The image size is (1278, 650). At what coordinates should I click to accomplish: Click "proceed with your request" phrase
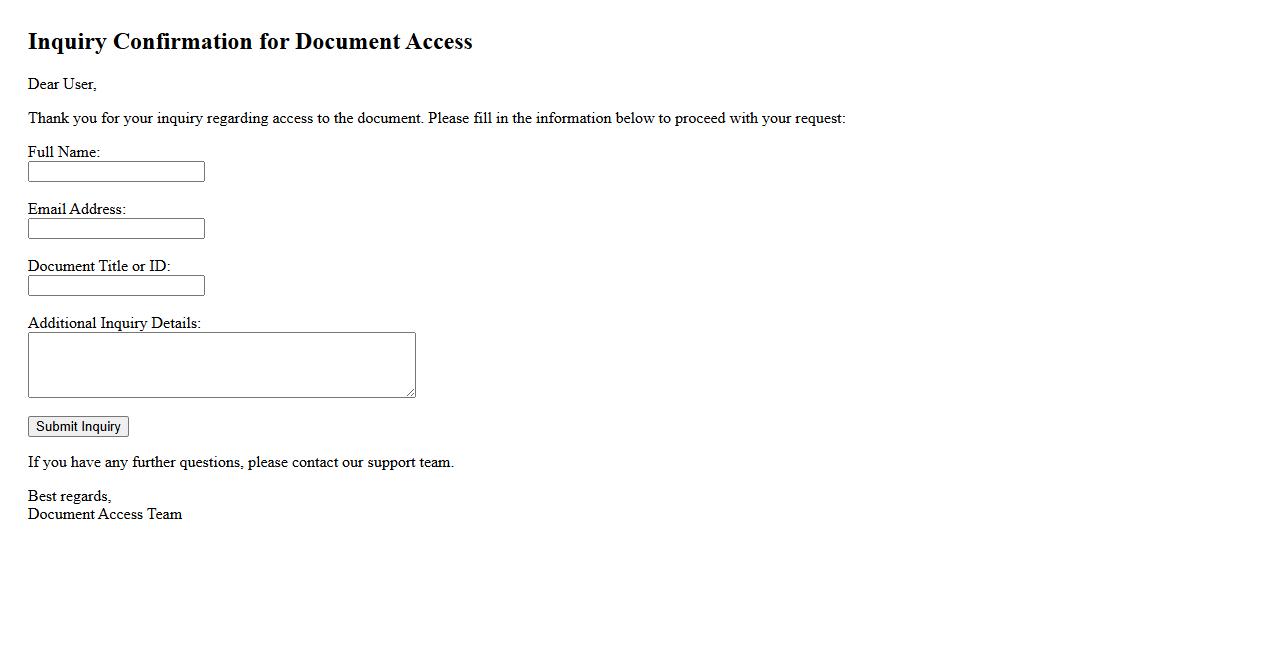pos(758,118)
